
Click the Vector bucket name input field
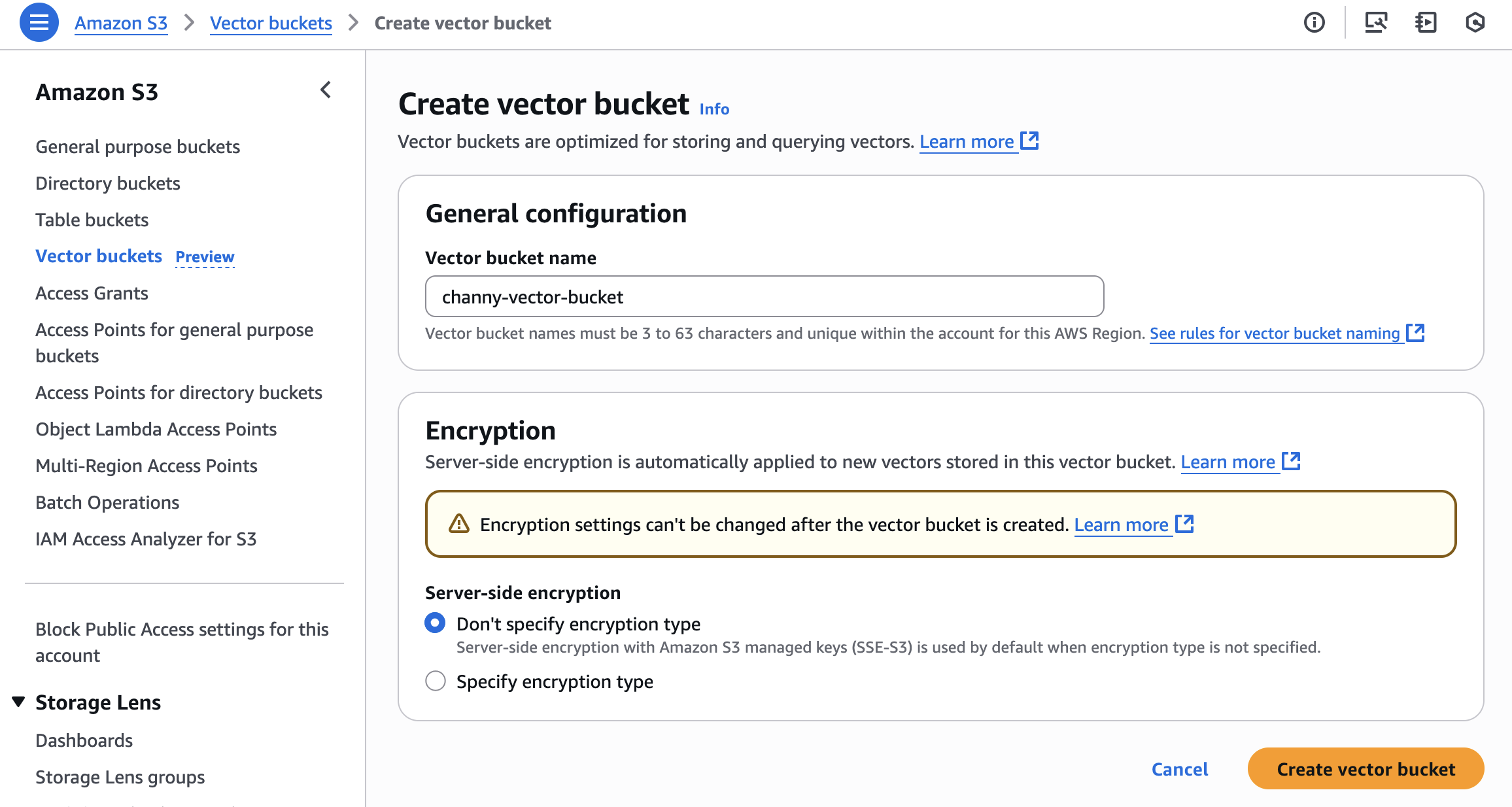coord(764,296)
